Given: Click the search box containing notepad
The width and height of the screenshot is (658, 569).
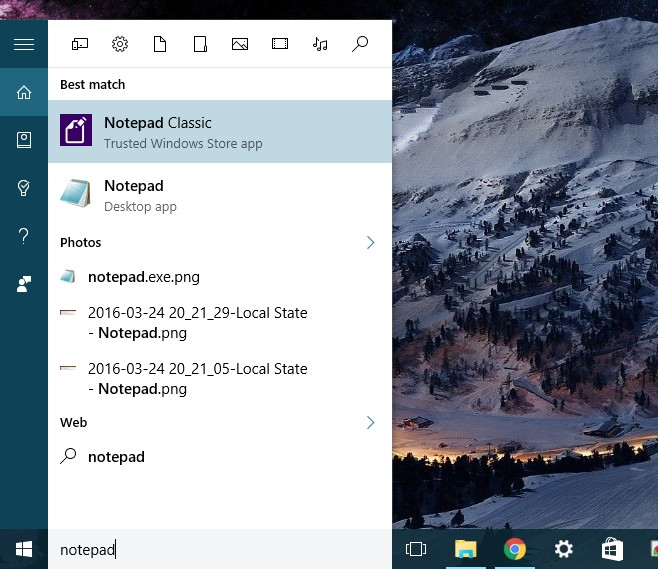Looking at the screenshot, I should point(220,549).
